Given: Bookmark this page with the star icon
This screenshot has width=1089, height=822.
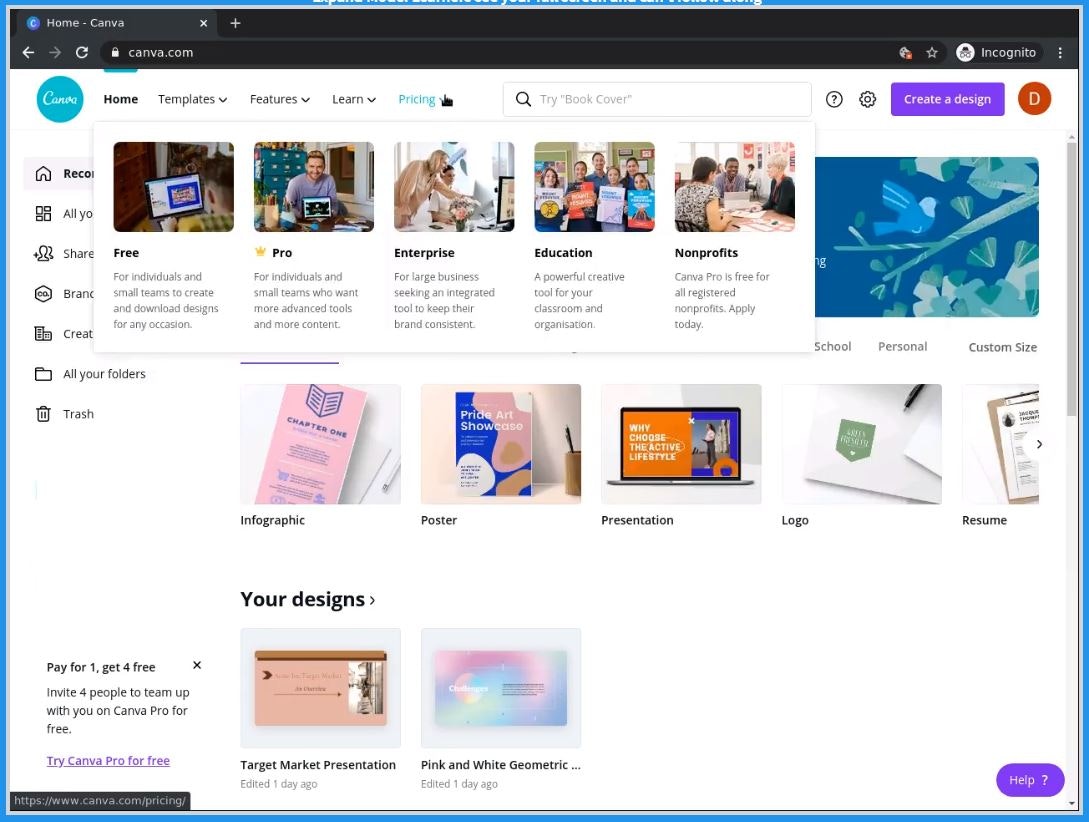Looking at the screenshot, I should [x=932, y=52].
